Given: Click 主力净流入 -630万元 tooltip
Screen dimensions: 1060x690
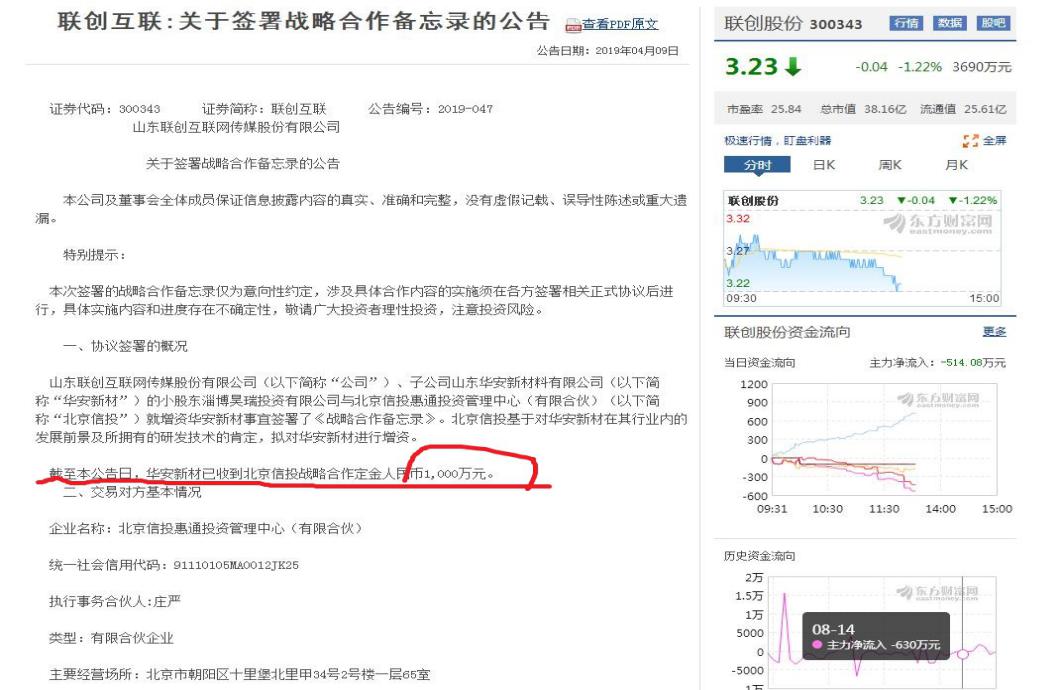Looking at the screenshot, I should tap(876, 645).
